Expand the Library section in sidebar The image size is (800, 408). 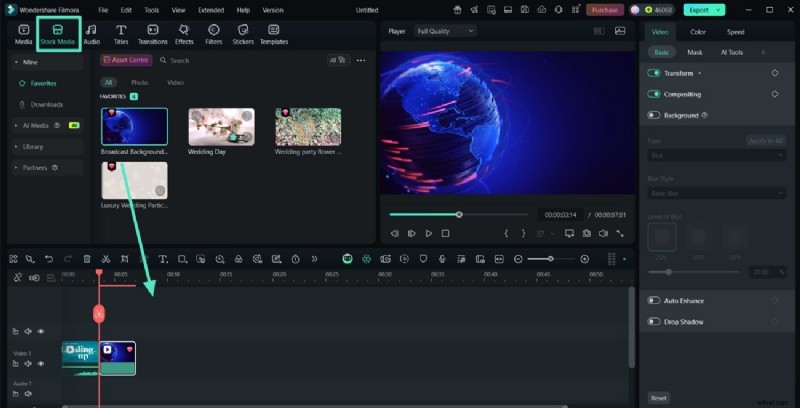[x=33, y=146]
